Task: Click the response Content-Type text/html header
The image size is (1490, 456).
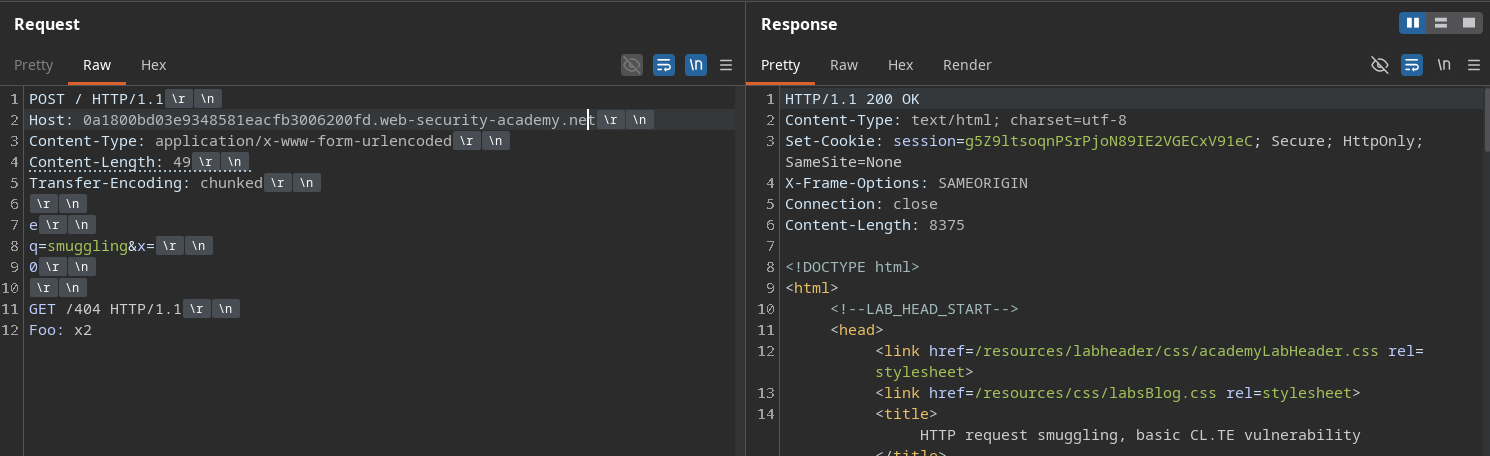Action: coord(956,120)
